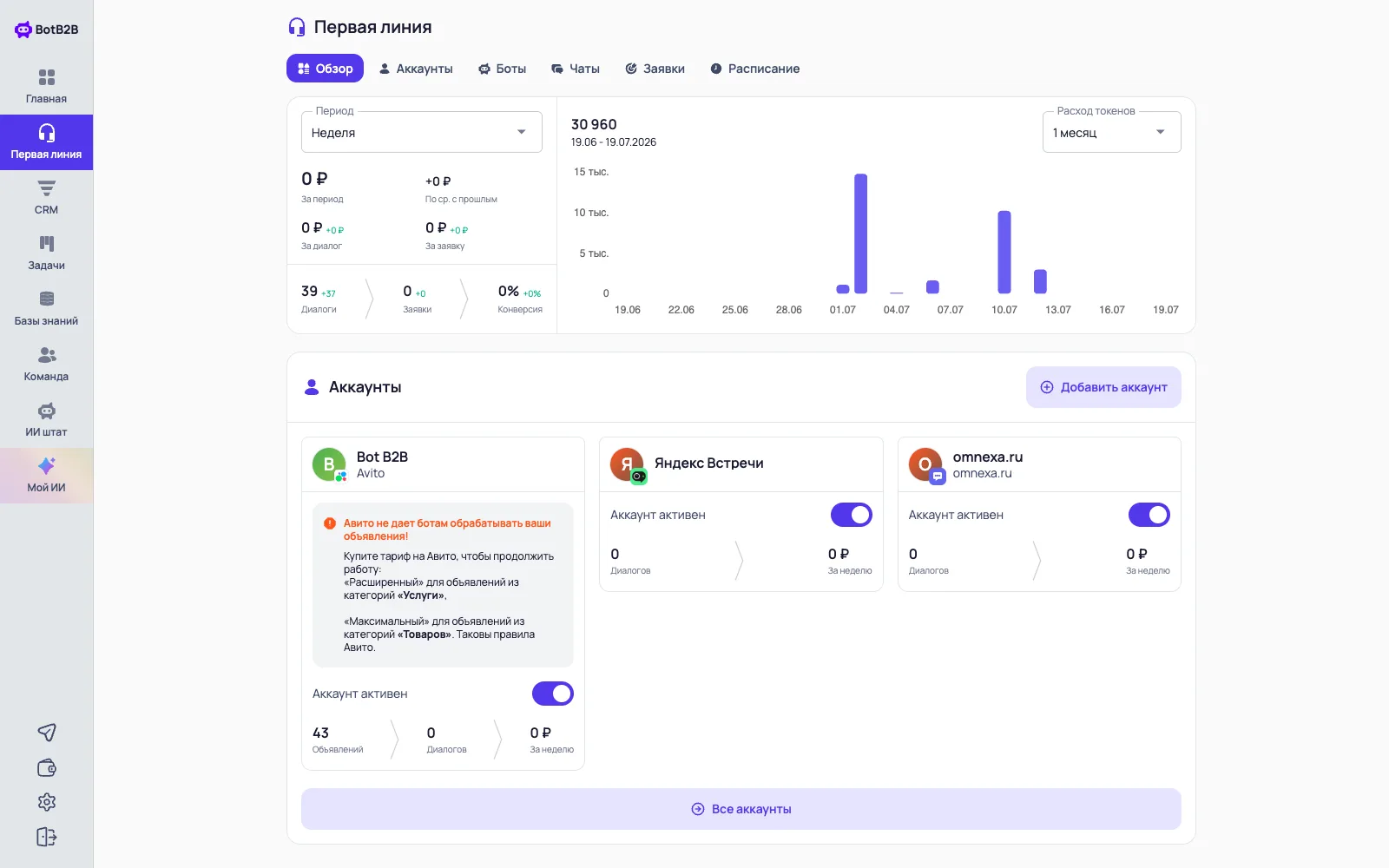Click Добавить аккаунт button
This screenshot has height=868, width=1389.
coord(1103,387)
